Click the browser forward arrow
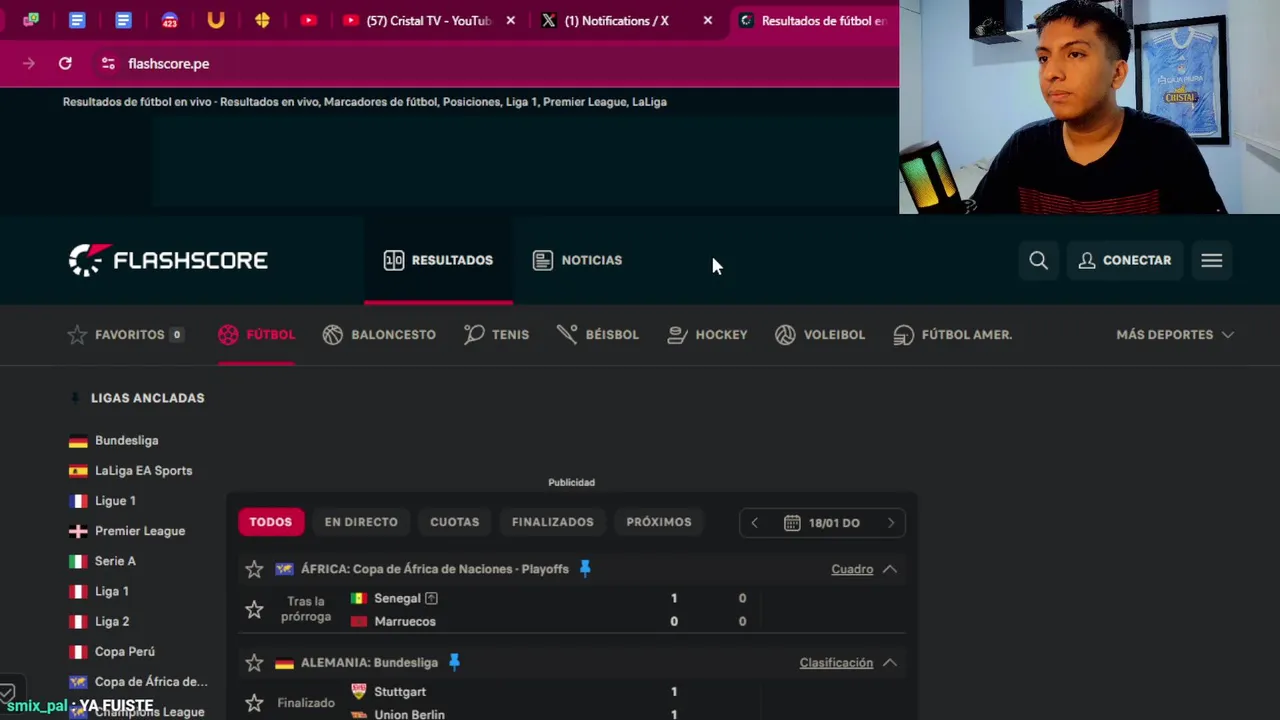The width and height of the screenshot is (1280, 720). point(28,63)
